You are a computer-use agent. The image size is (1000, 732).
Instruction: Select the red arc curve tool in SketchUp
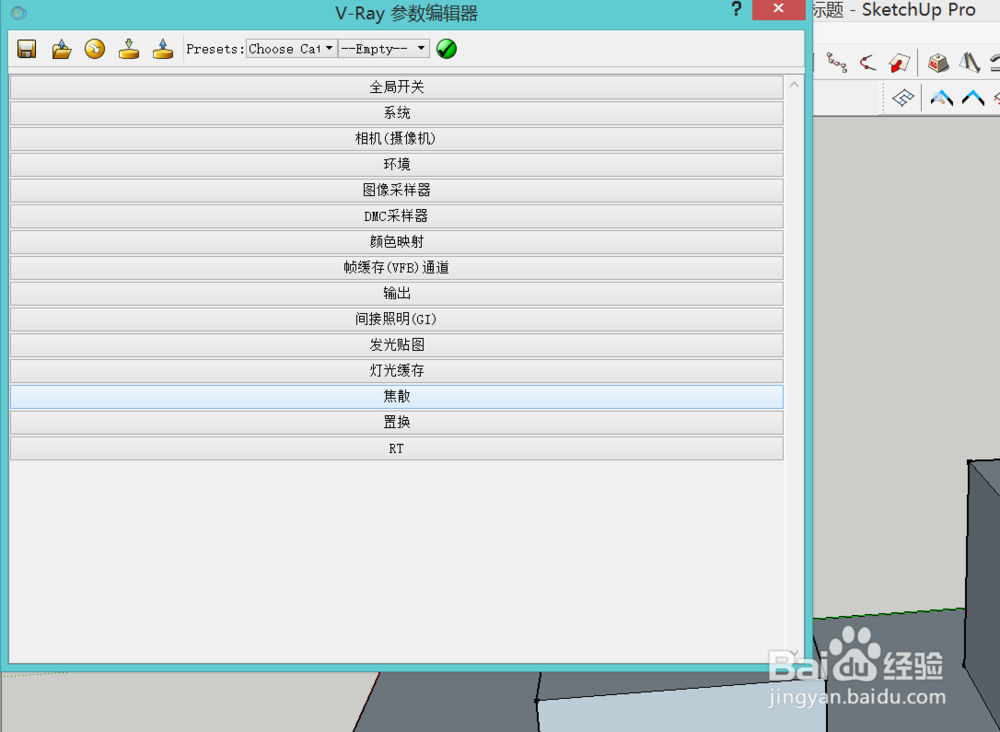click(867, 62)
